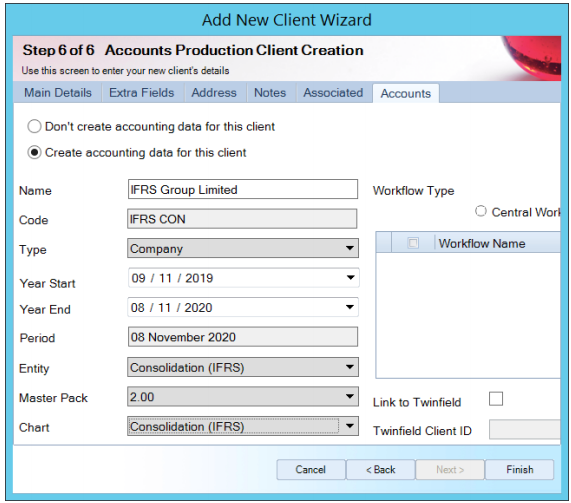Toggle the Workflow Name header checkbox
Screen dimensions: 571x503
(413, 243)
